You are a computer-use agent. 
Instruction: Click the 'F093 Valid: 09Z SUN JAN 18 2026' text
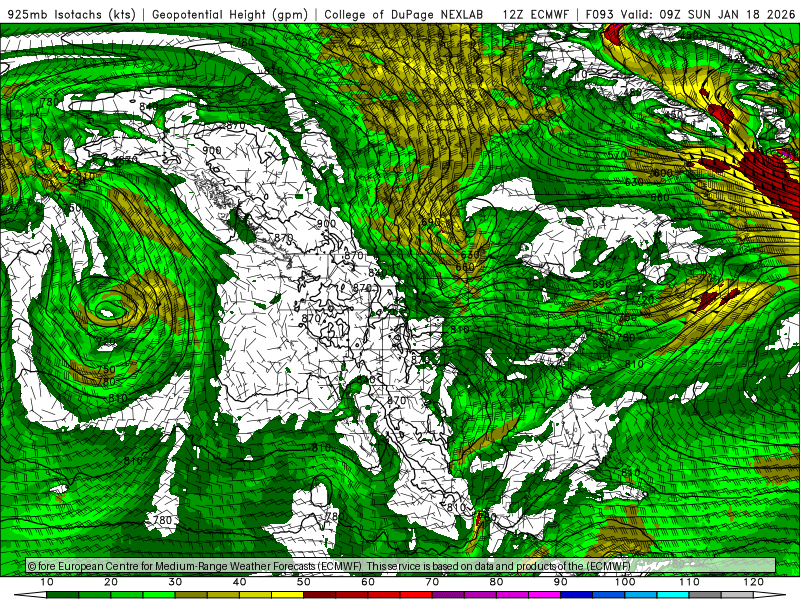click(x=690, y=14)
